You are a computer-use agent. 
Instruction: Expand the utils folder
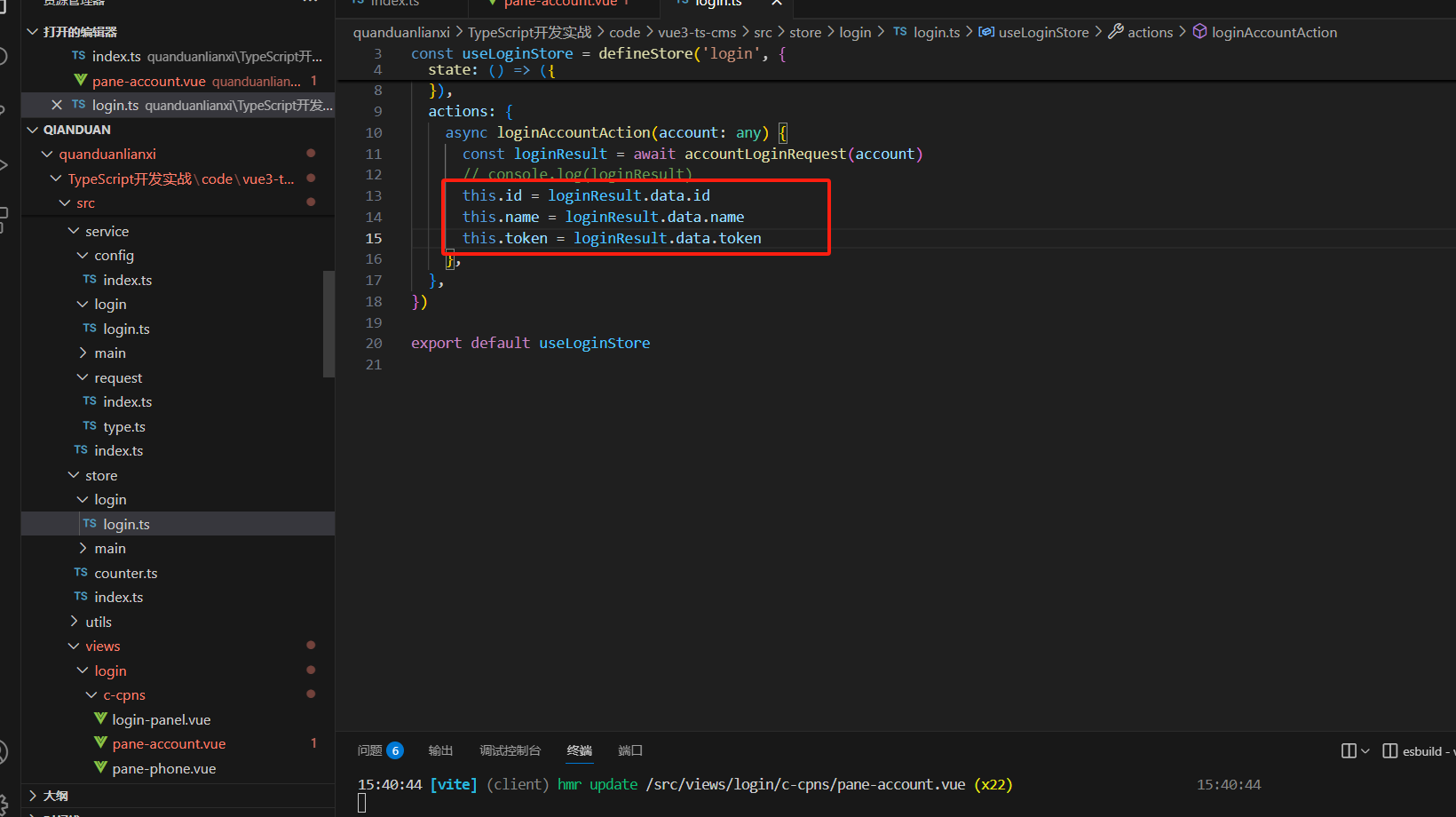[x=74, y=622]
